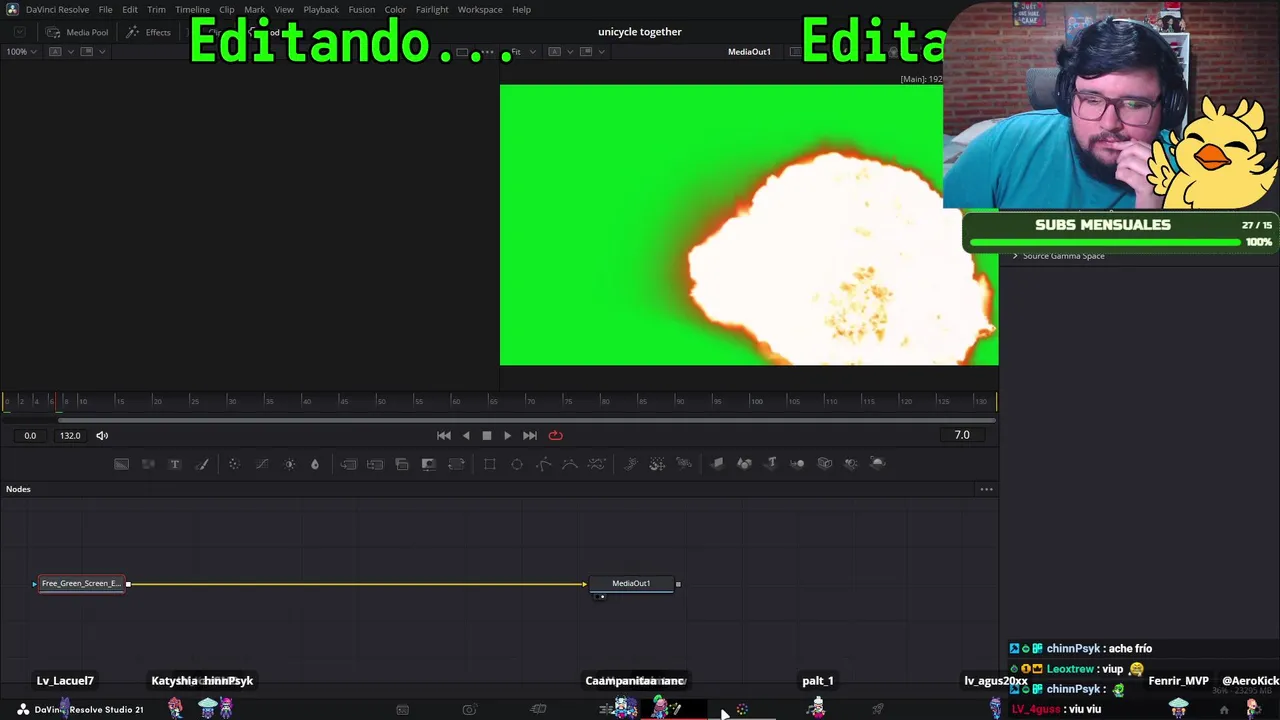This screenshot has height=720, width=1280.
Task: Add a FastNoise node from toolbar
Action: pos(148,463)
